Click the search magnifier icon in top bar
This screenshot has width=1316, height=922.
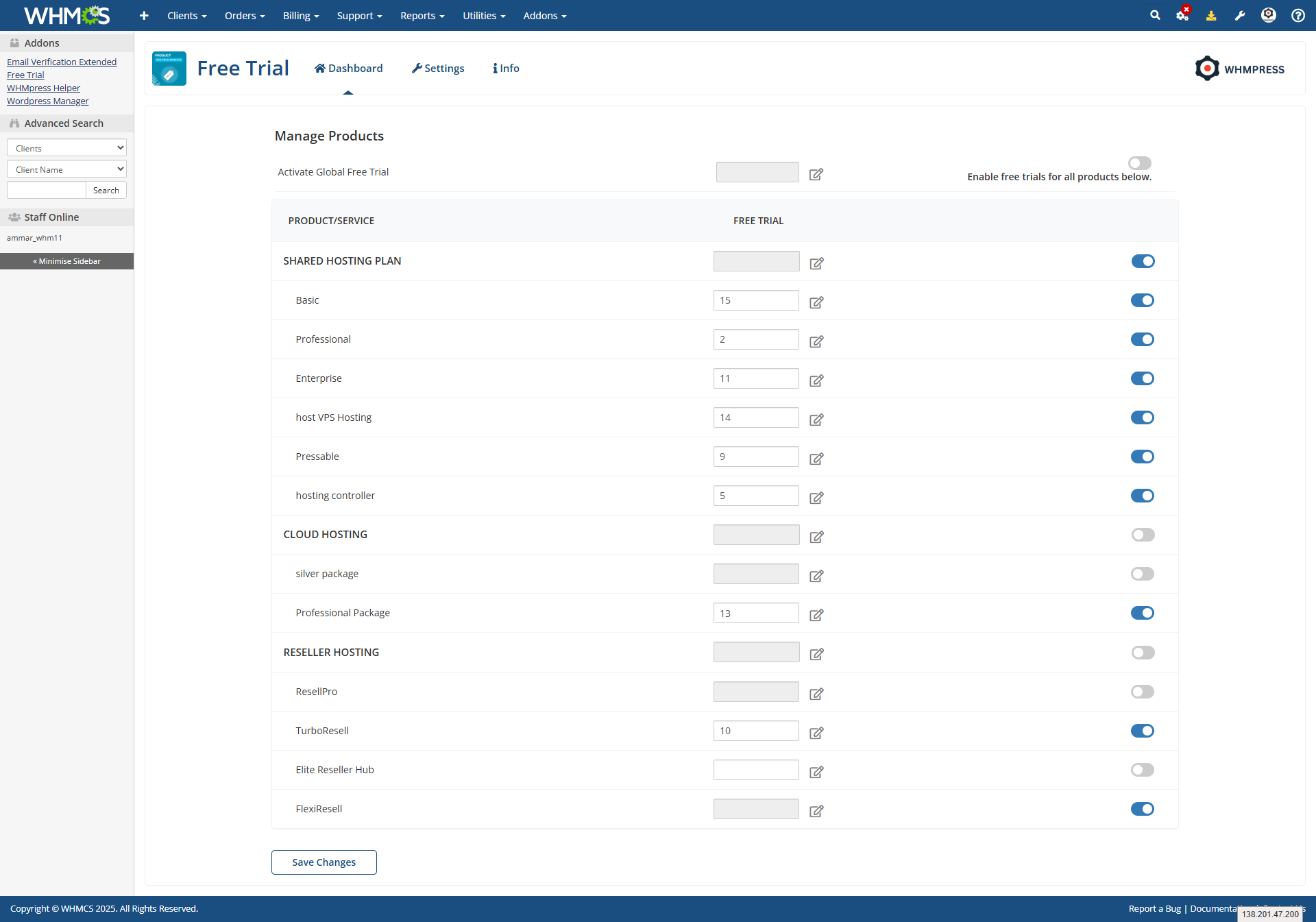click(1155, 15)
